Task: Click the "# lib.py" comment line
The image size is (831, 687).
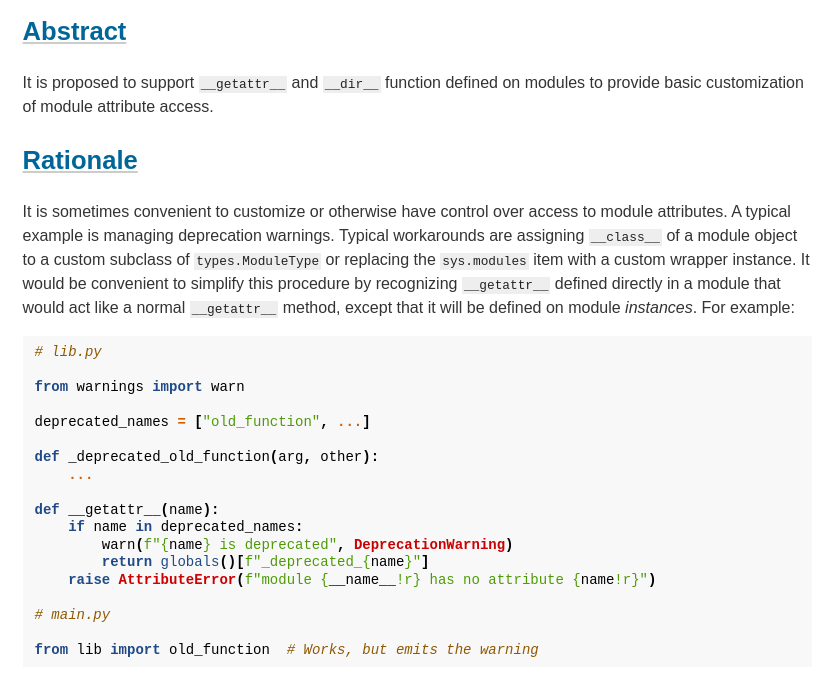Action: pyautogui.click(x=68, y=352)
